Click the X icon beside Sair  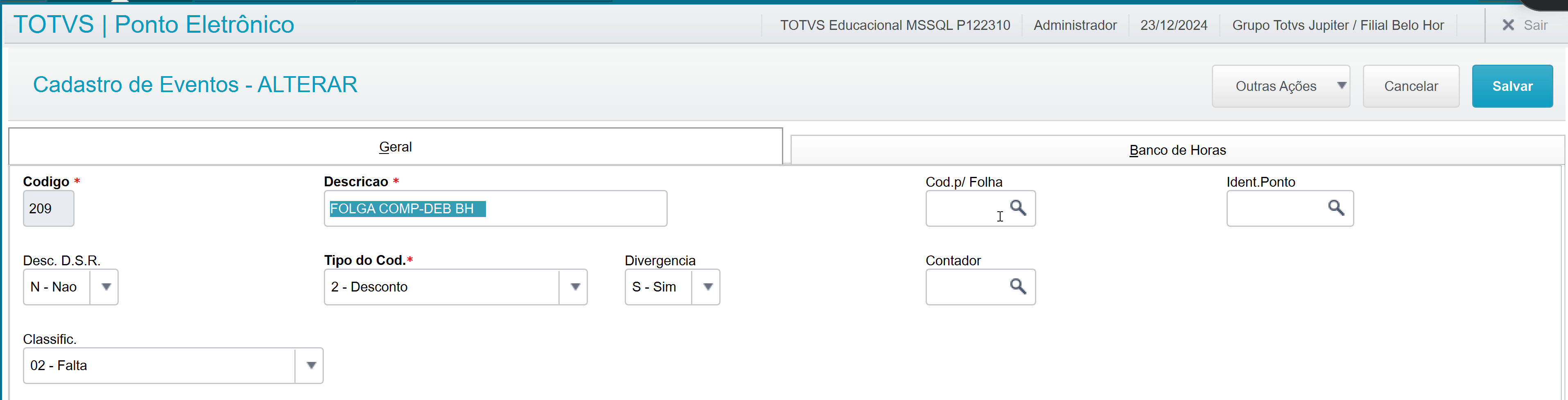[1508, 25]
